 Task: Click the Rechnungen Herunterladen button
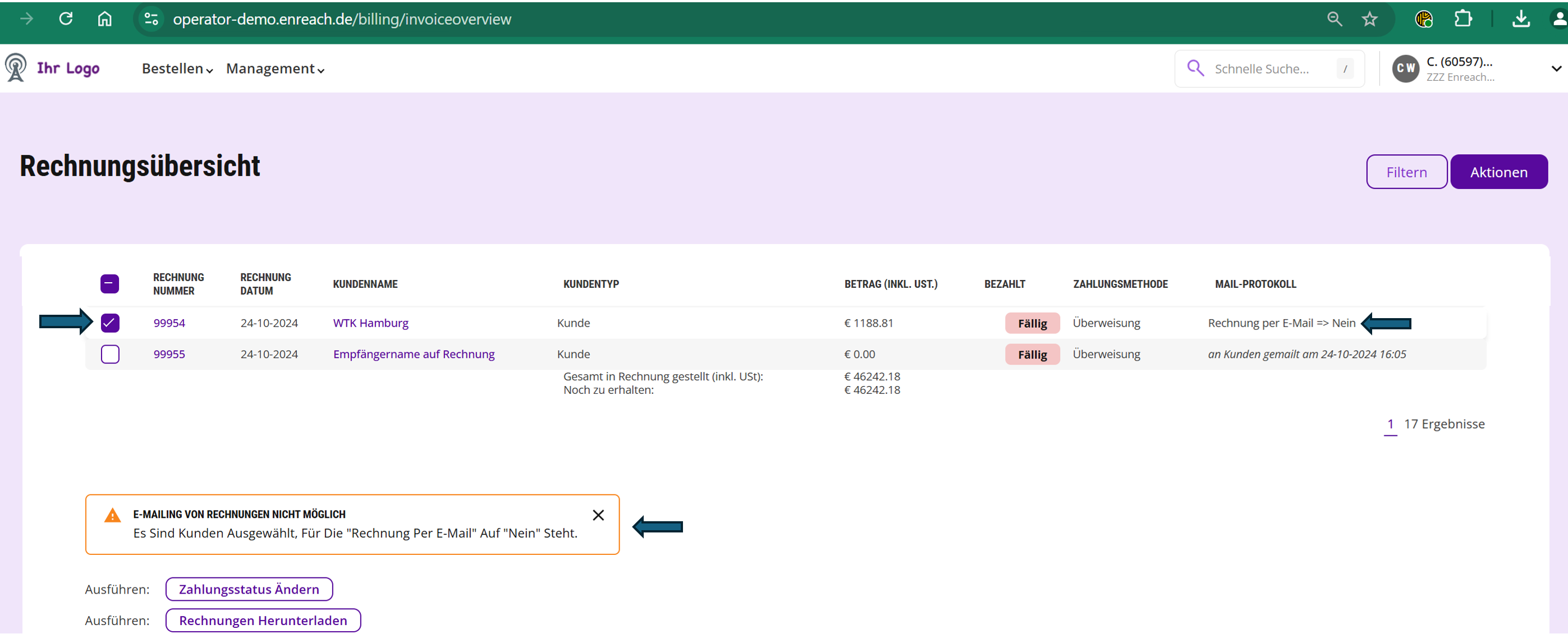click(263, 620)
